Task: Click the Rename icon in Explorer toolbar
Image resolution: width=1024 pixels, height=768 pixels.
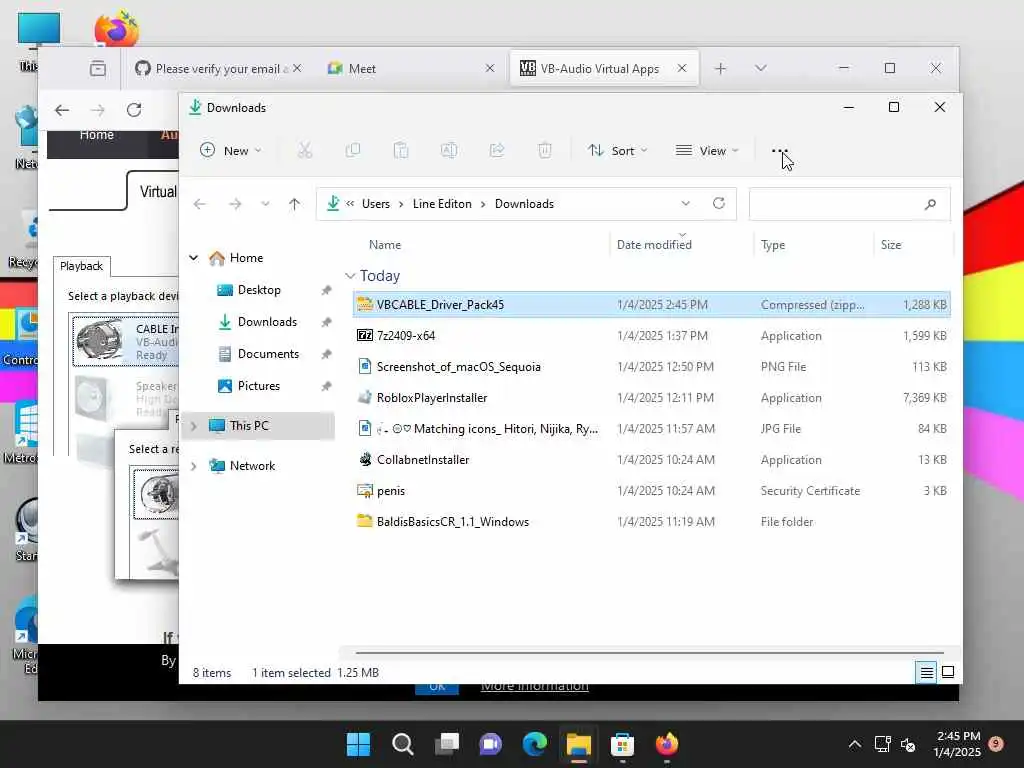Action: coord(449,151)
